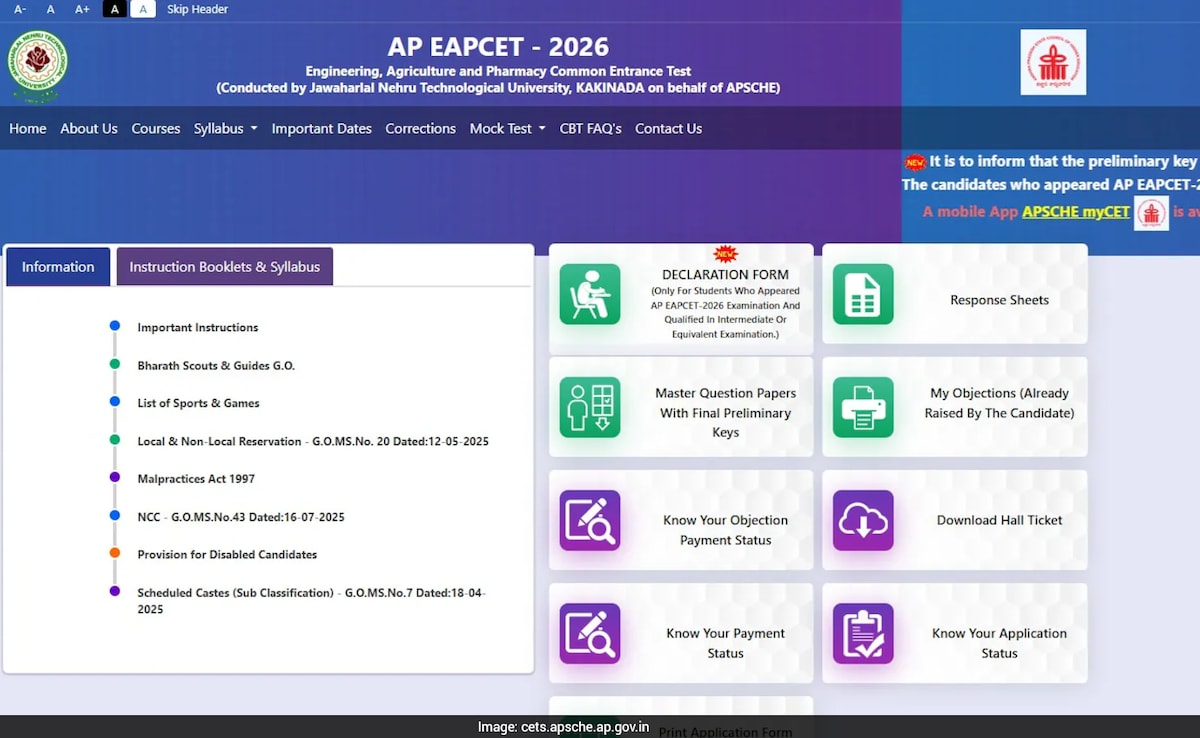Open the Courses menu item
1200x738 pixels.
pos(156,128)
